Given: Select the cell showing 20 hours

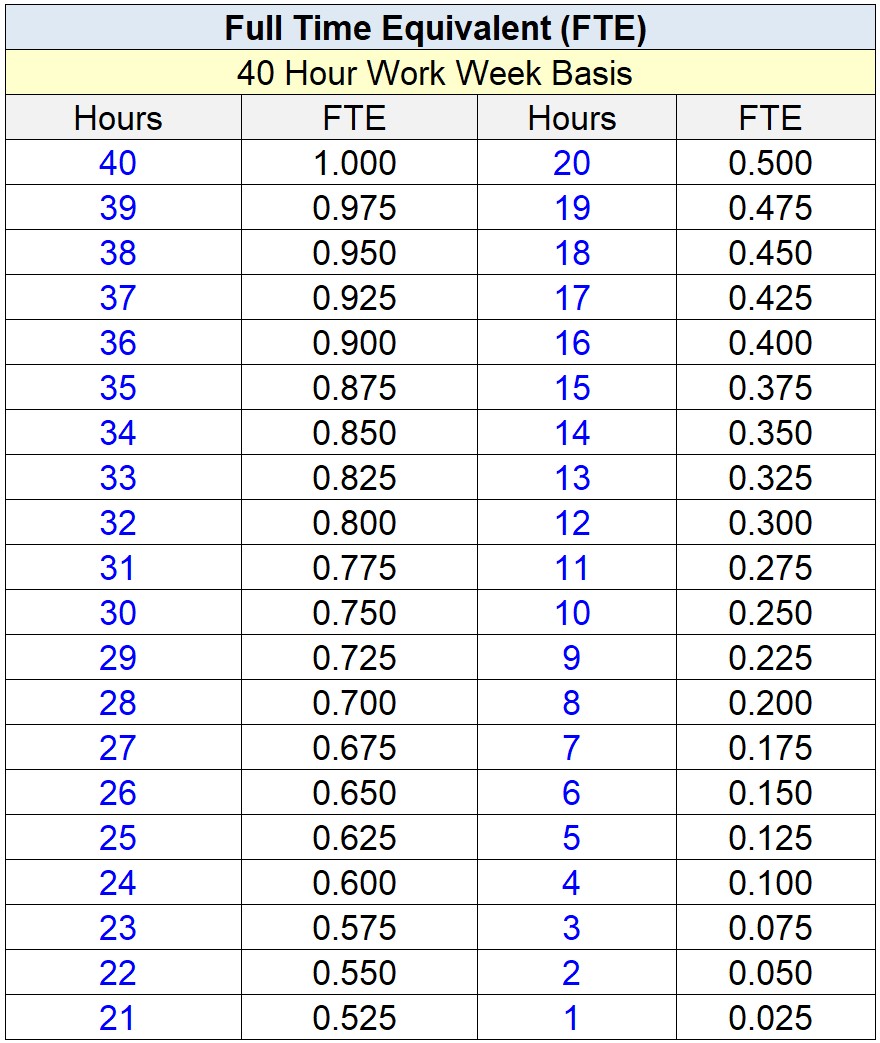Looking at the screenshot, I should pyautogui.click(x=570, y=163).
